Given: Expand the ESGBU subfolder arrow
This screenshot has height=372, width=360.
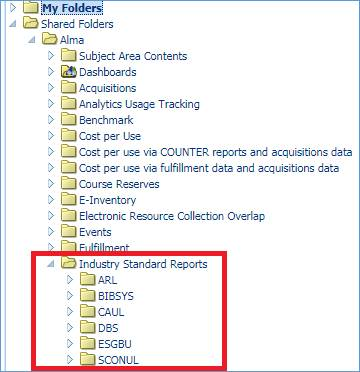Looking at the screenshot, I should click(x=70, y=344).
